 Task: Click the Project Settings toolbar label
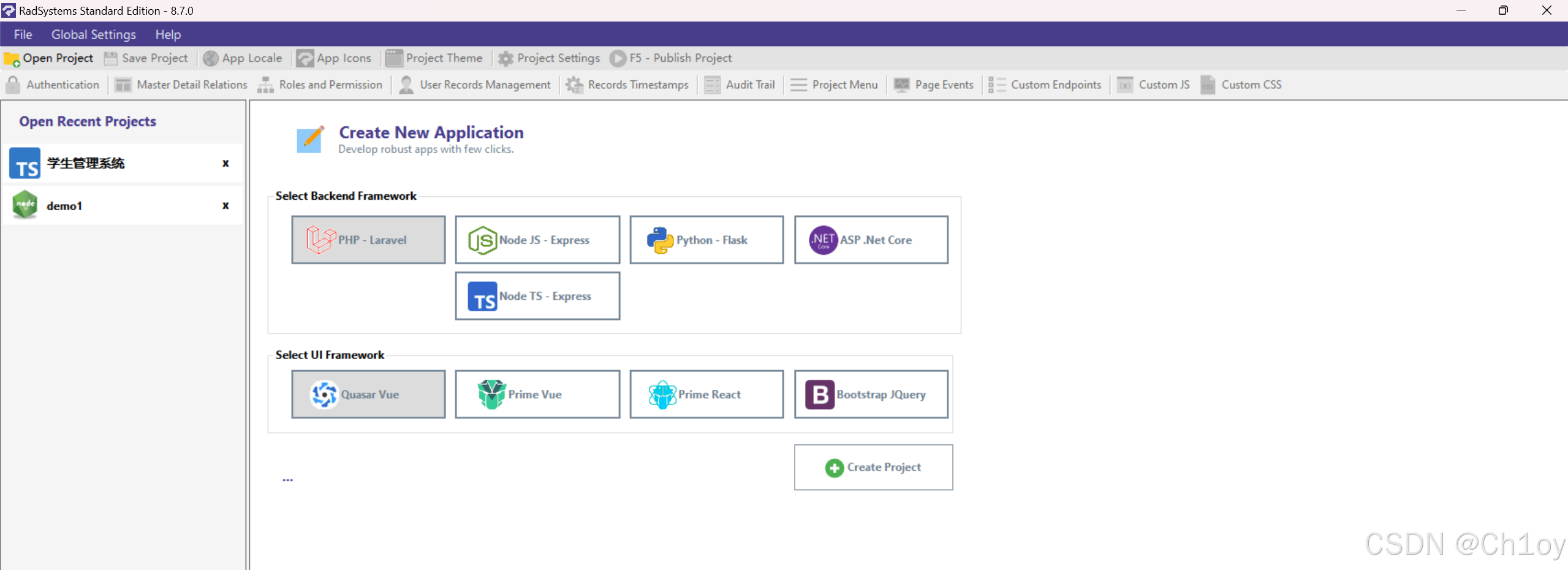(558, 58)
